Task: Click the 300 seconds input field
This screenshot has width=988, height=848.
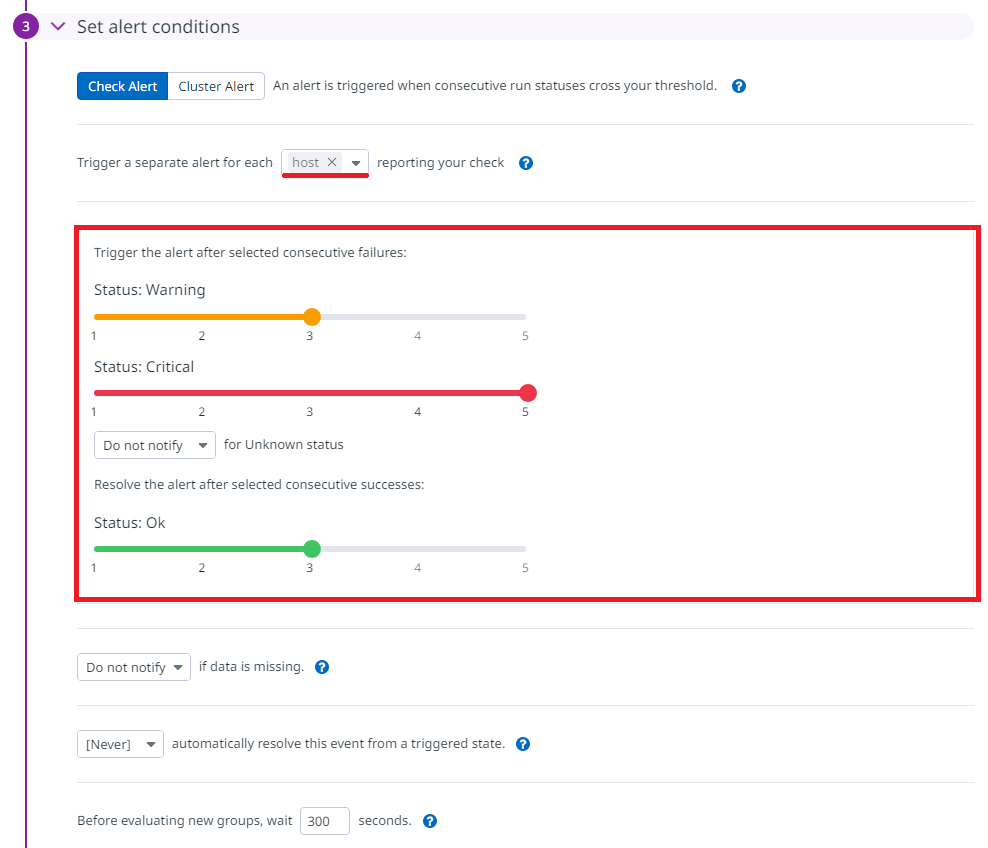Action: [x=325, y=821]
